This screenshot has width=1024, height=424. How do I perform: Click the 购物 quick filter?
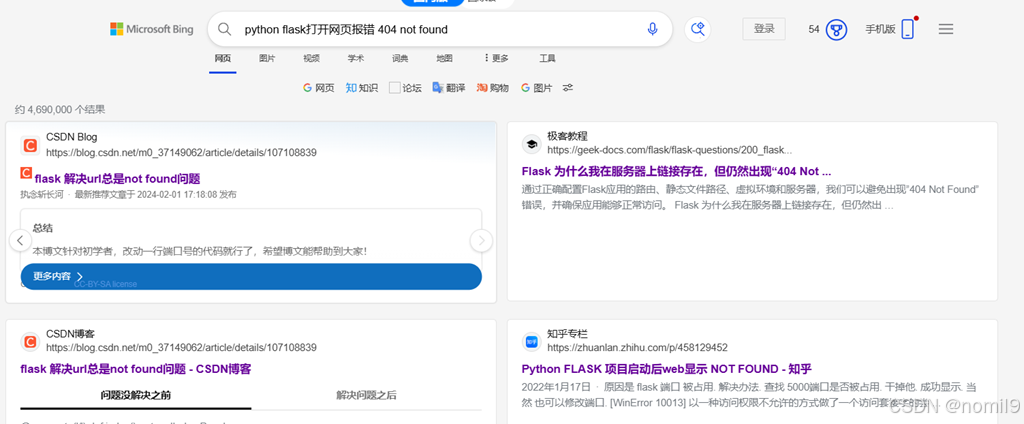[492, 88]
